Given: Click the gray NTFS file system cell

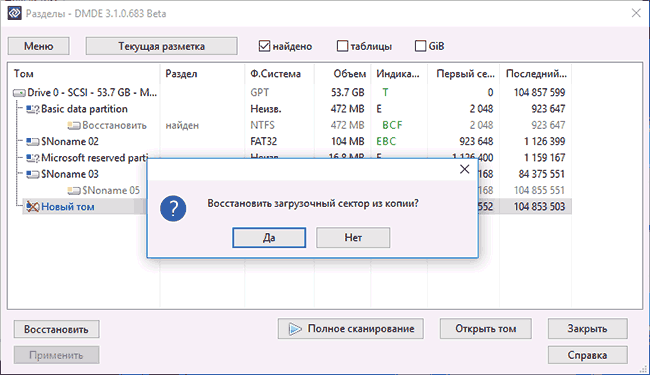Looking at the screenshot, I should pos(262,126).
